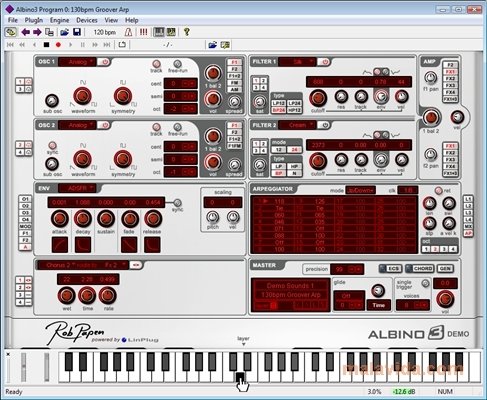Open the View menu
487x400 pixels.
(111, 20)
